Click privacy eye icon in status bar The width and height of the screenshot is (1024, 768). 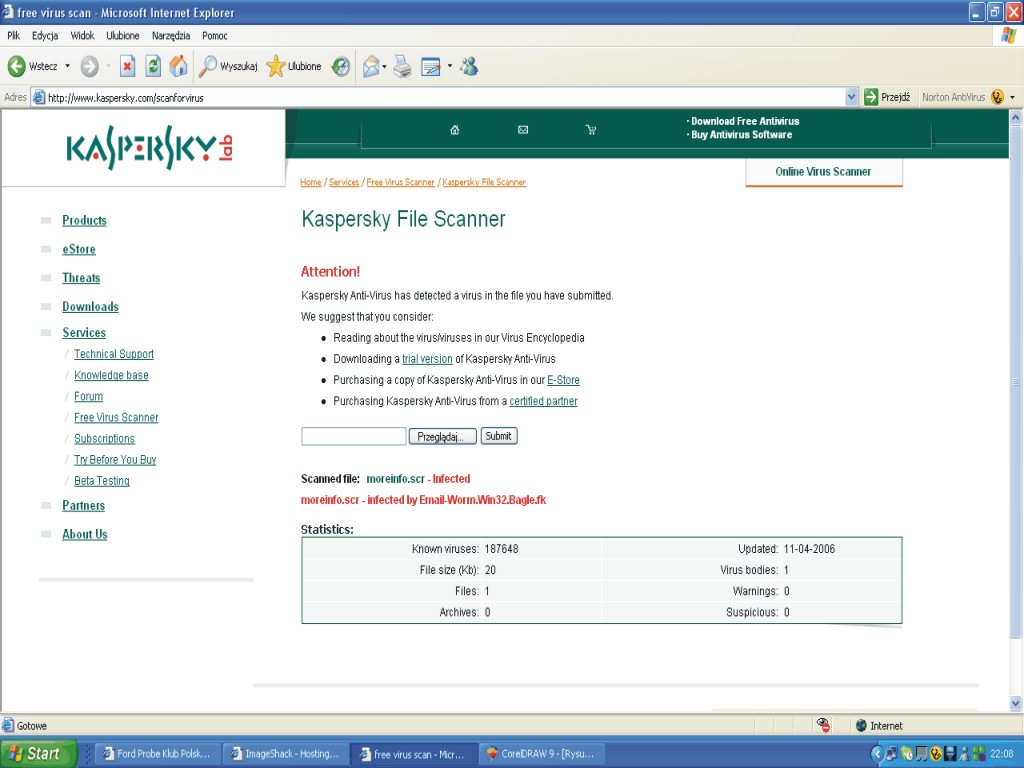pyautogui.click(x=824, y=725)
